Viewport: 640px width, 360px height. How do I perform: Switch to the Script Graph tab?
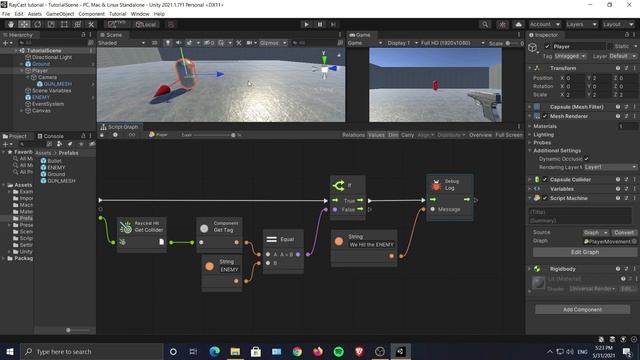point(120,127)
